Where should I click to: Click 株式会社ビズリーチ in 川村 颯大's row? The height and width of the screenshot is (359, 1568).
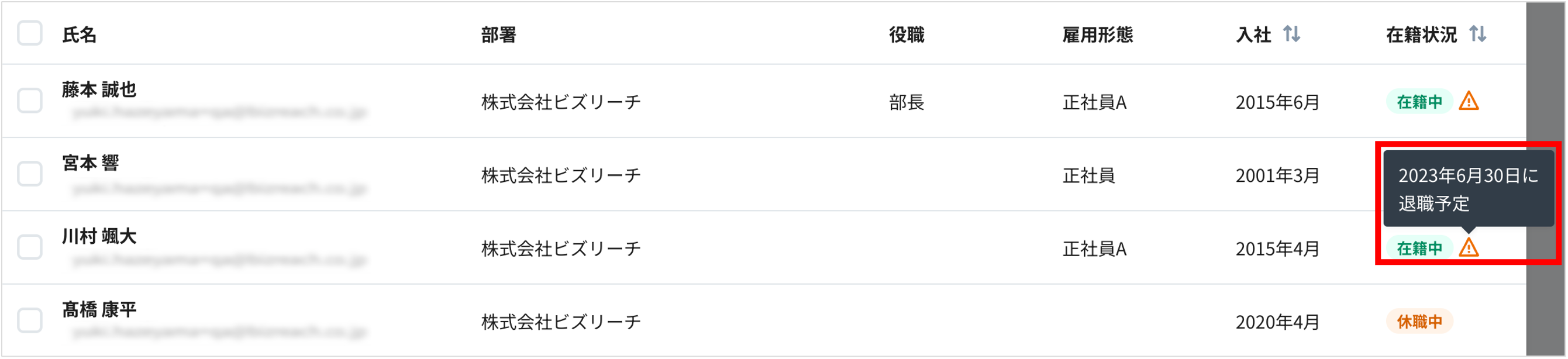[560, 249]
